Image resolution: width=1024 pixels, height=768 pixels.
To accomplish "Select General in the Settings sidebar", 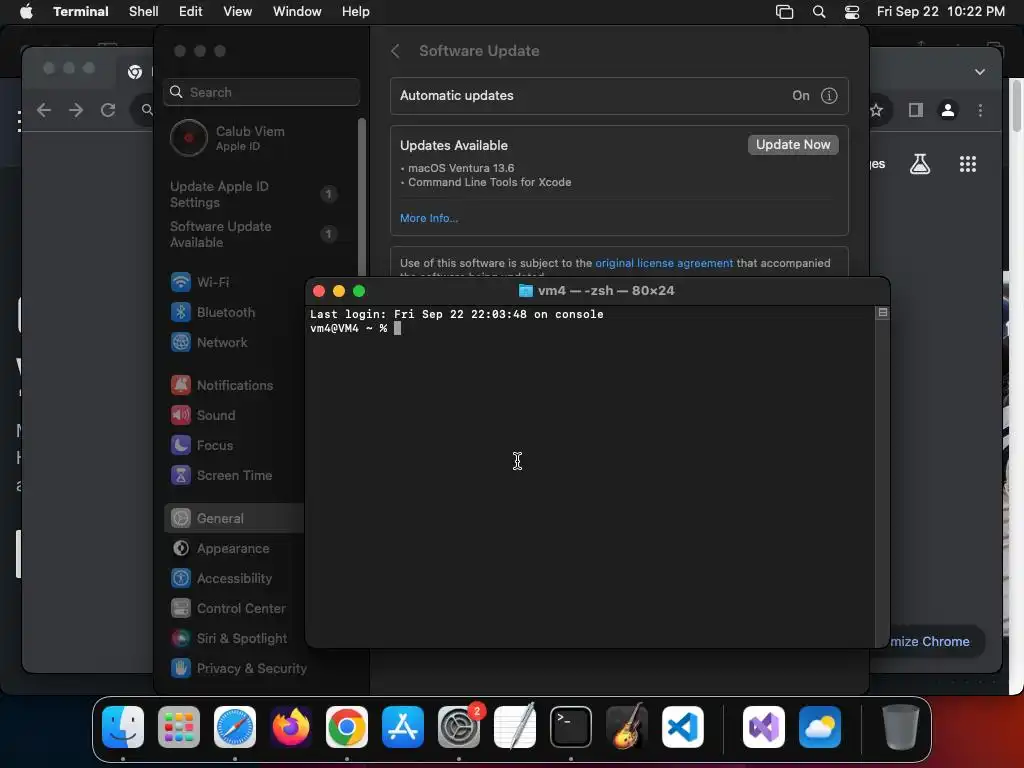I will click(x=234, y=519).
